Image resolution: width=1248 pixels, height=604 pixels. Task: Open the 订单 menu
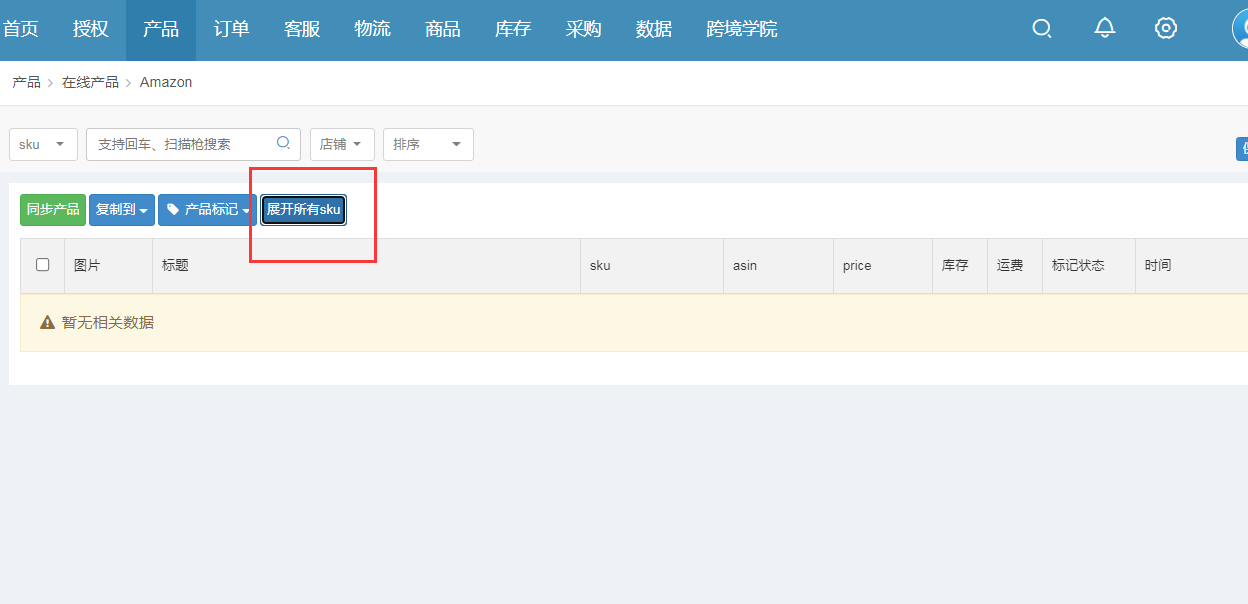point(231,29)
